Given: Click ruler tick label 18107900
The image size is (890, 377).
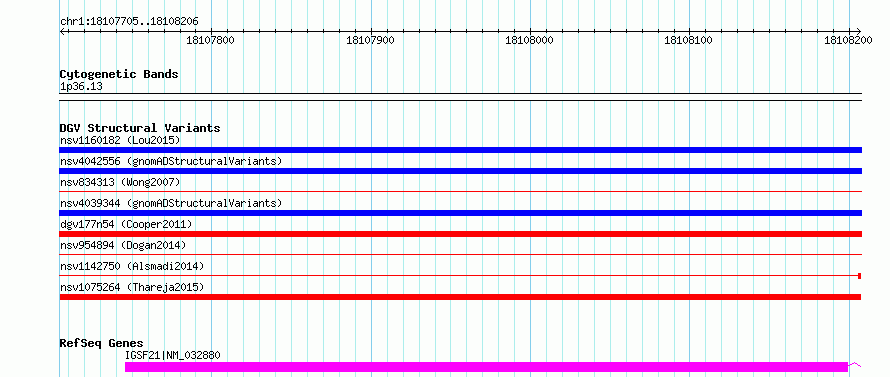Looking at the screenshot, I should (370, 40).
